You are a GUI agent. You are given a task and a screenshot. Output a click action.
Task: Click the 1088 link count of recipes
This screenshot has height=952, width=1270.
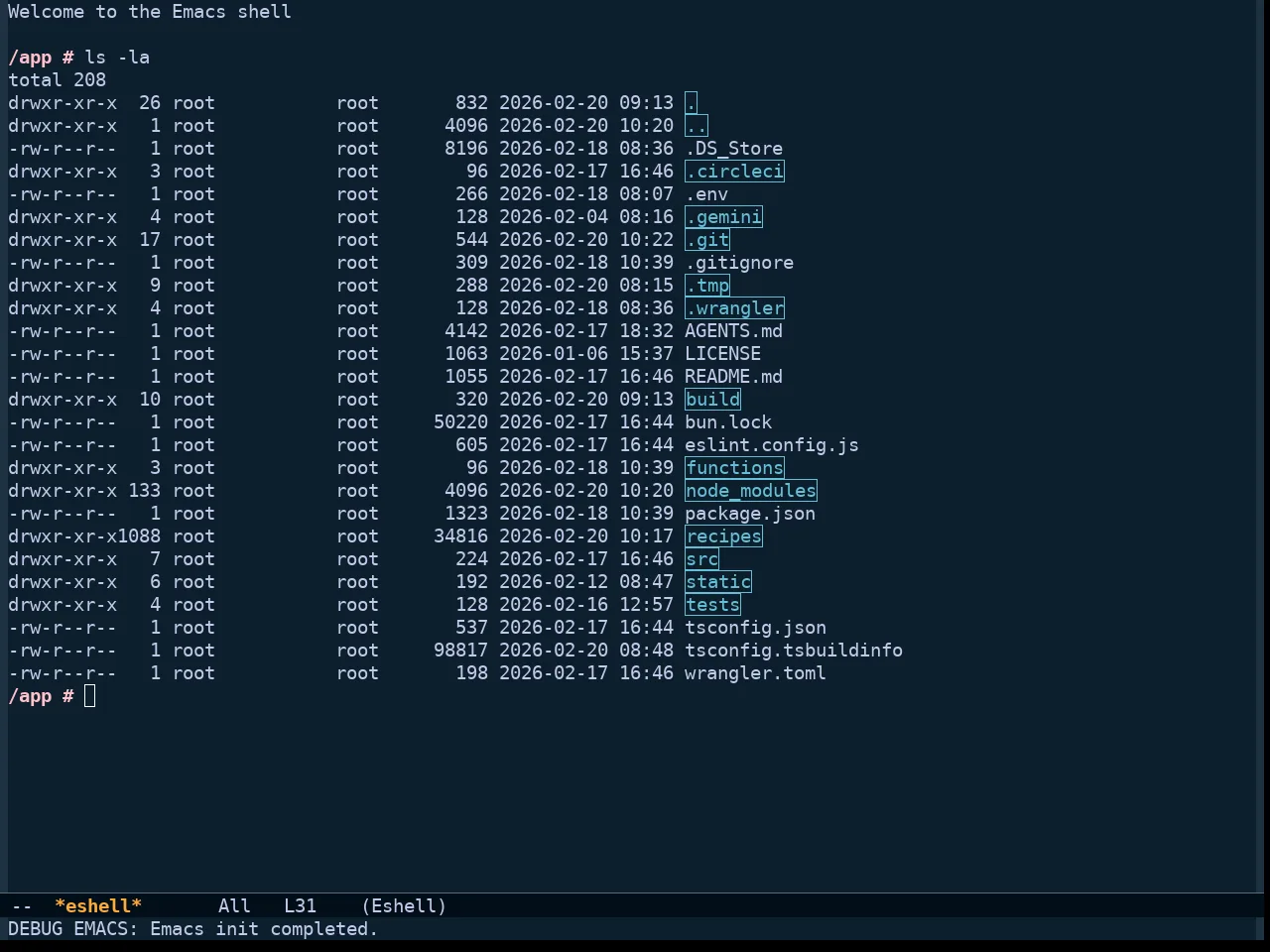[139, 536]
